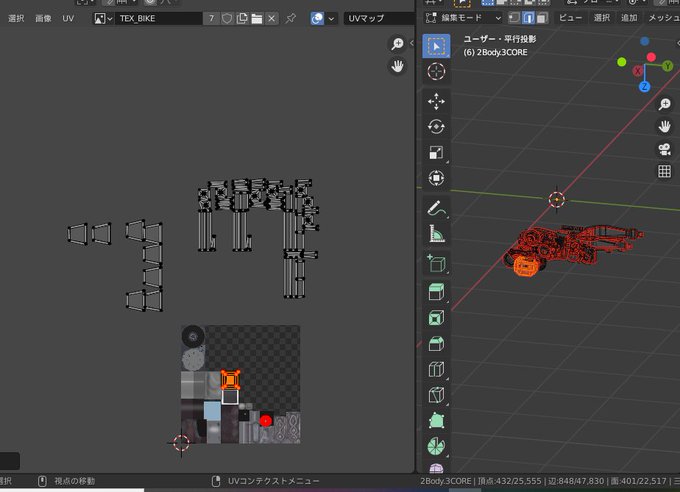Click the ユーザー・平行投影 viewport label
This screenshot has width=680, height=492.
(x=500, y=39)
